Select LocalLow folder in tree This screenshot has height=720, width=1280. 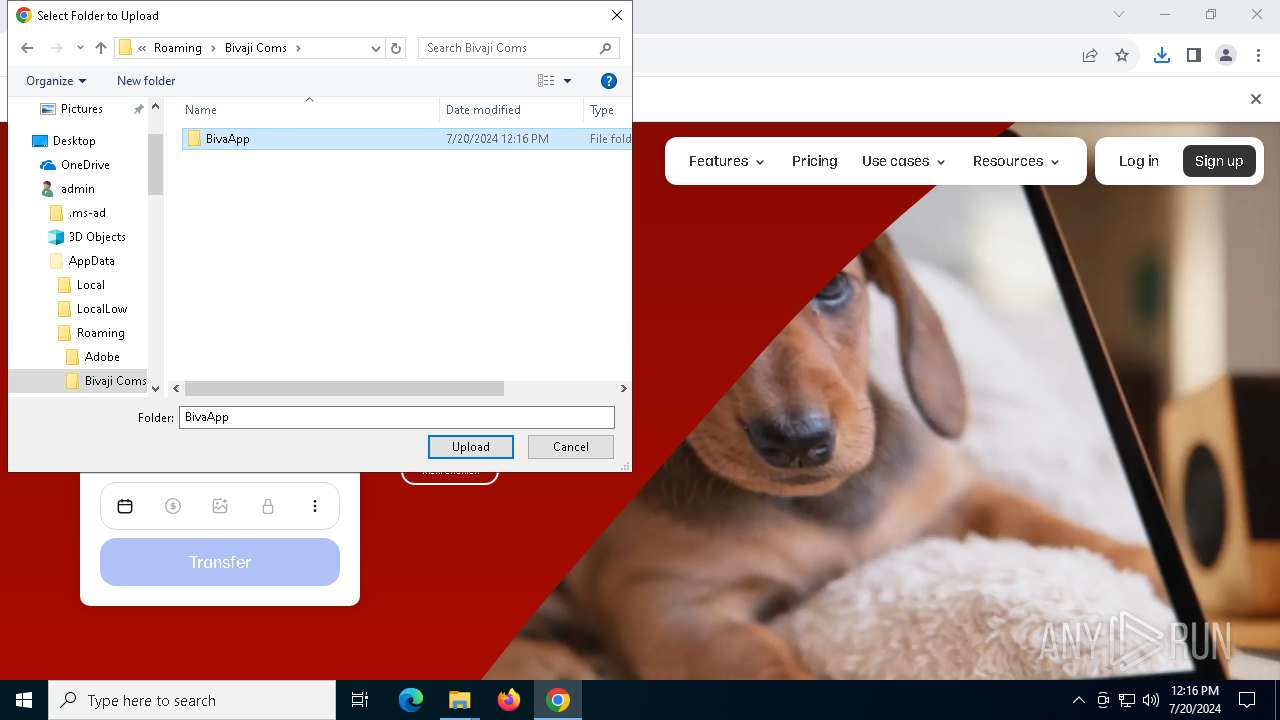[x=102, y=309]
